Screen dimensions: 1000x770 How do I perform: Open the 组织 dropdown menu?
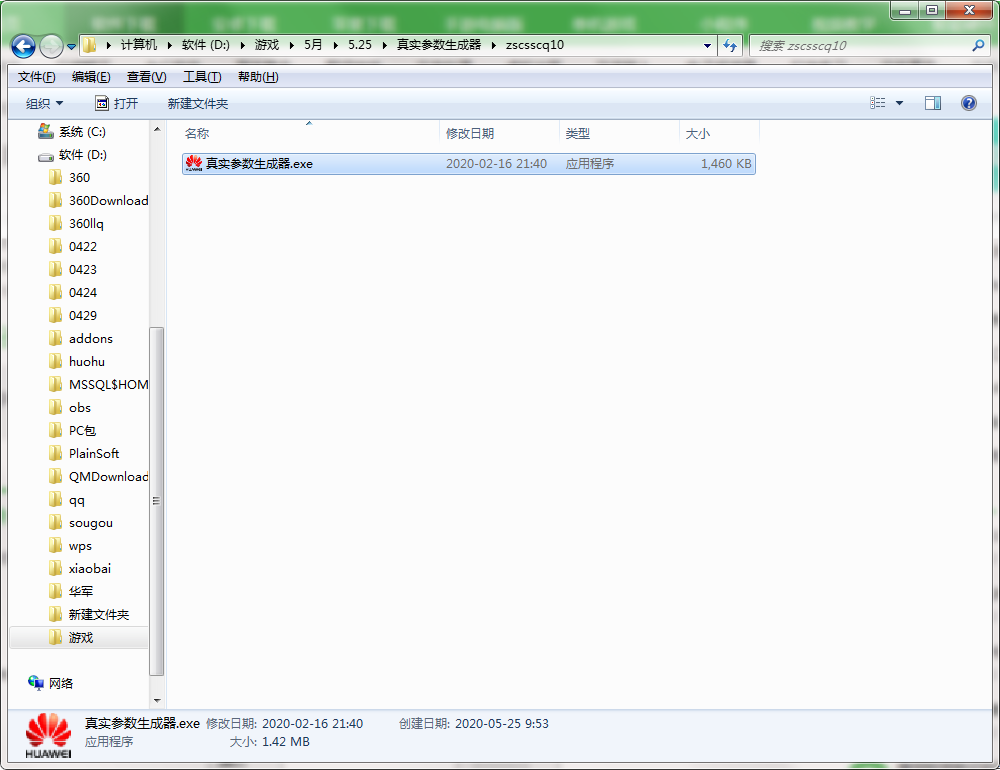pyautogui.click(x=44, y=103)
